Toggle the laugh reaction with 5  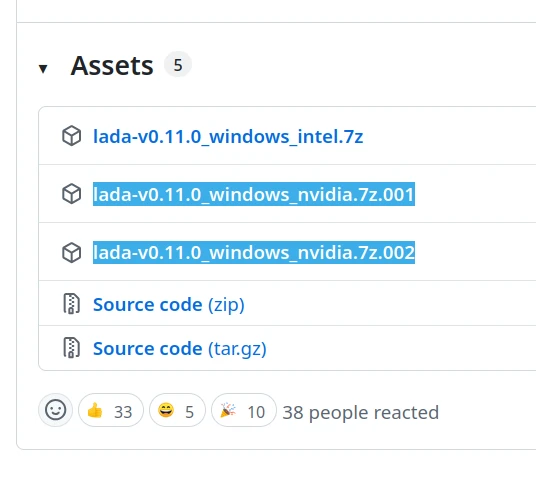point(177,410)
